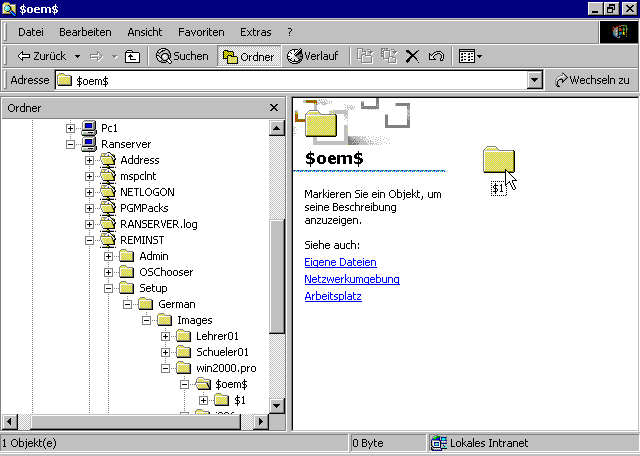Select the Address shared folder icon
The height and width of the screenshot is (456, 640).
(108, 160)
